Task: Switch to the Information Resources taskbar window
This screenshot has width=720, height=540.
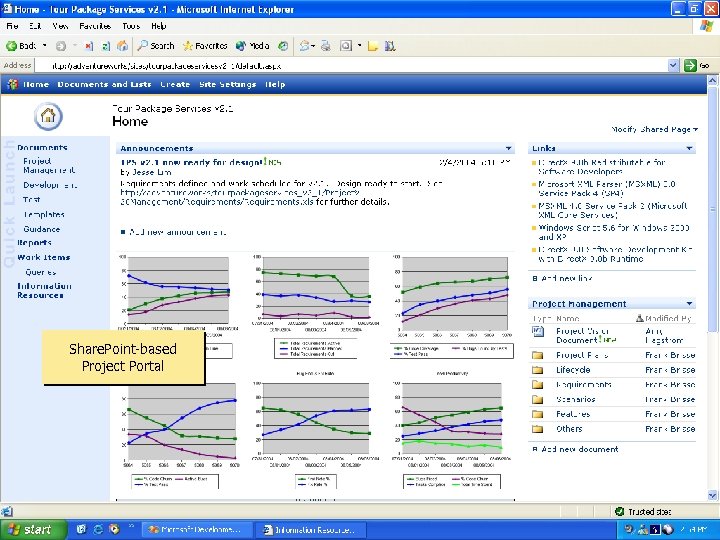Action: (310, 530)
